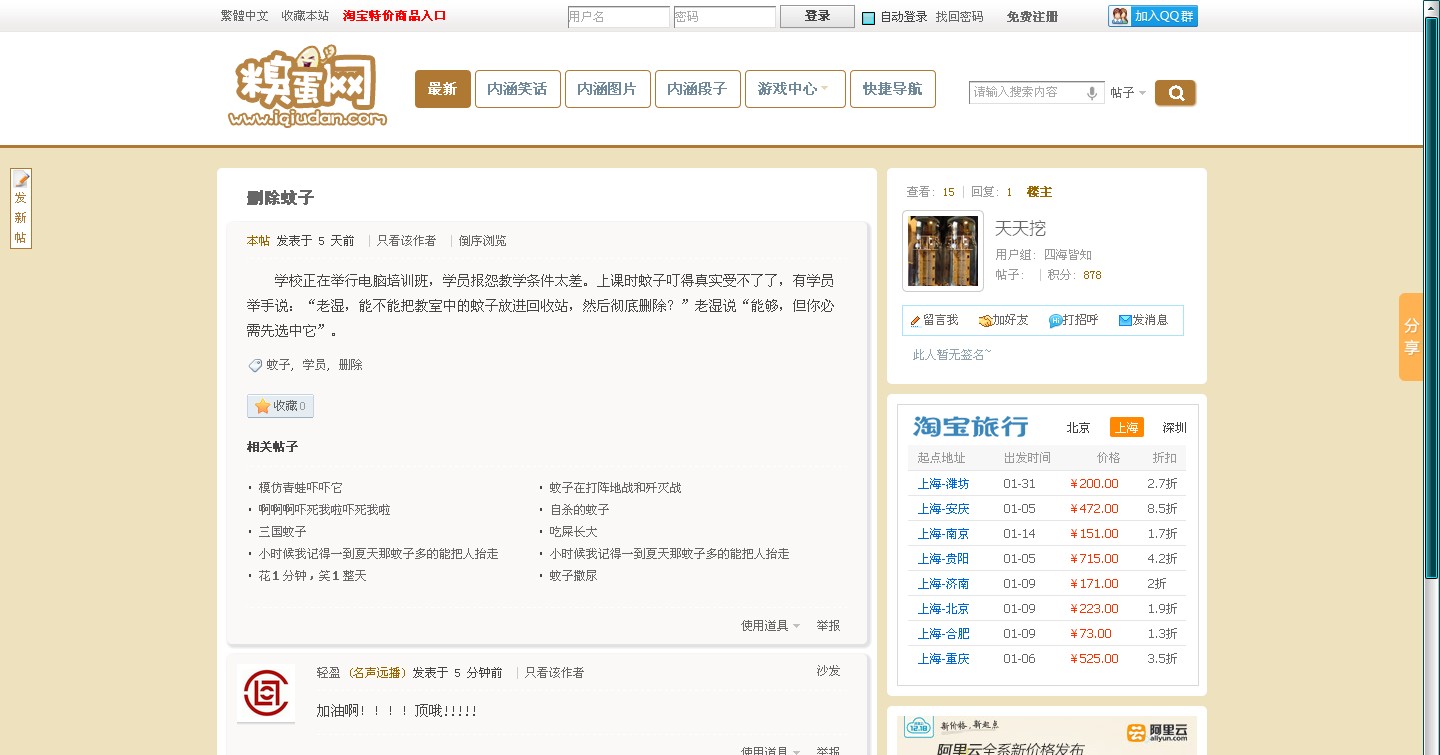Screen dimensions: 1440x755
Task: Click the 登录 button
Action: (x=817, y=16)
